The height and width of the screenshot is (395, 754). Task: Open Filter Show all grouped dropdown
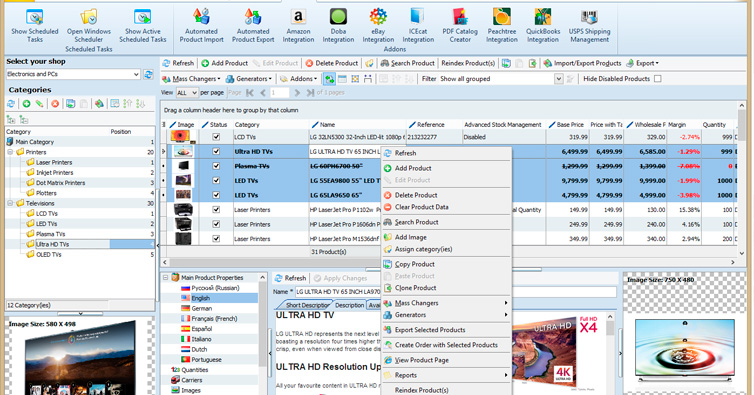click(x=558, y=79)
